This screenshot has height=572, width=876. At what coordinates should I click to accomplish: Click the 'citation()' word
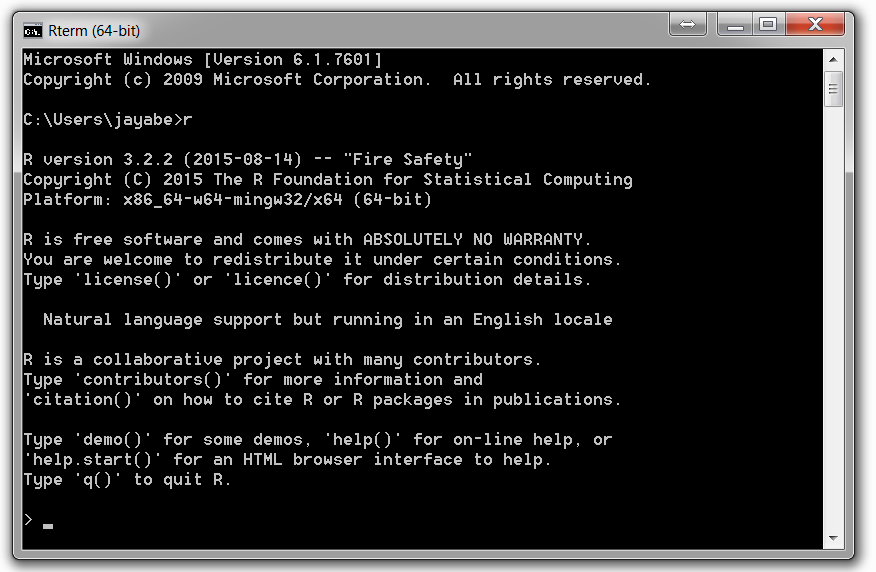point(82,399)
